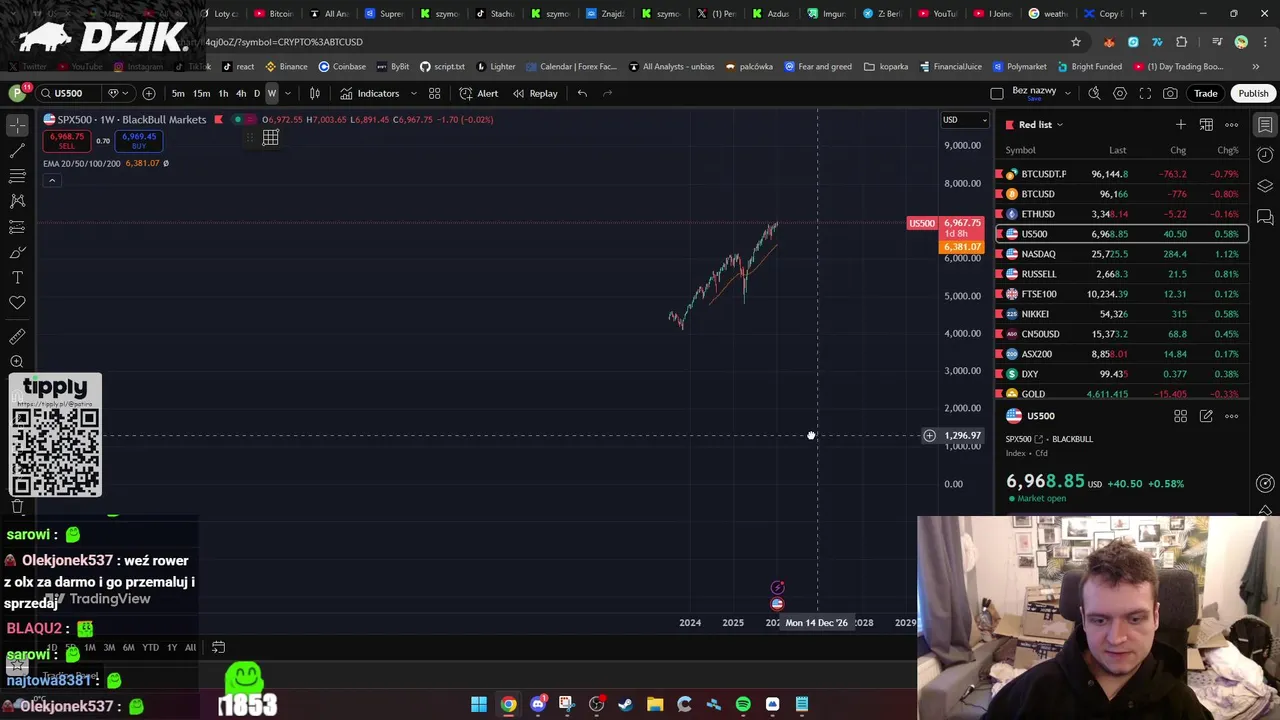Add a compare symbol with the plus icon
1280x720 pixels.
coord(149,93)
